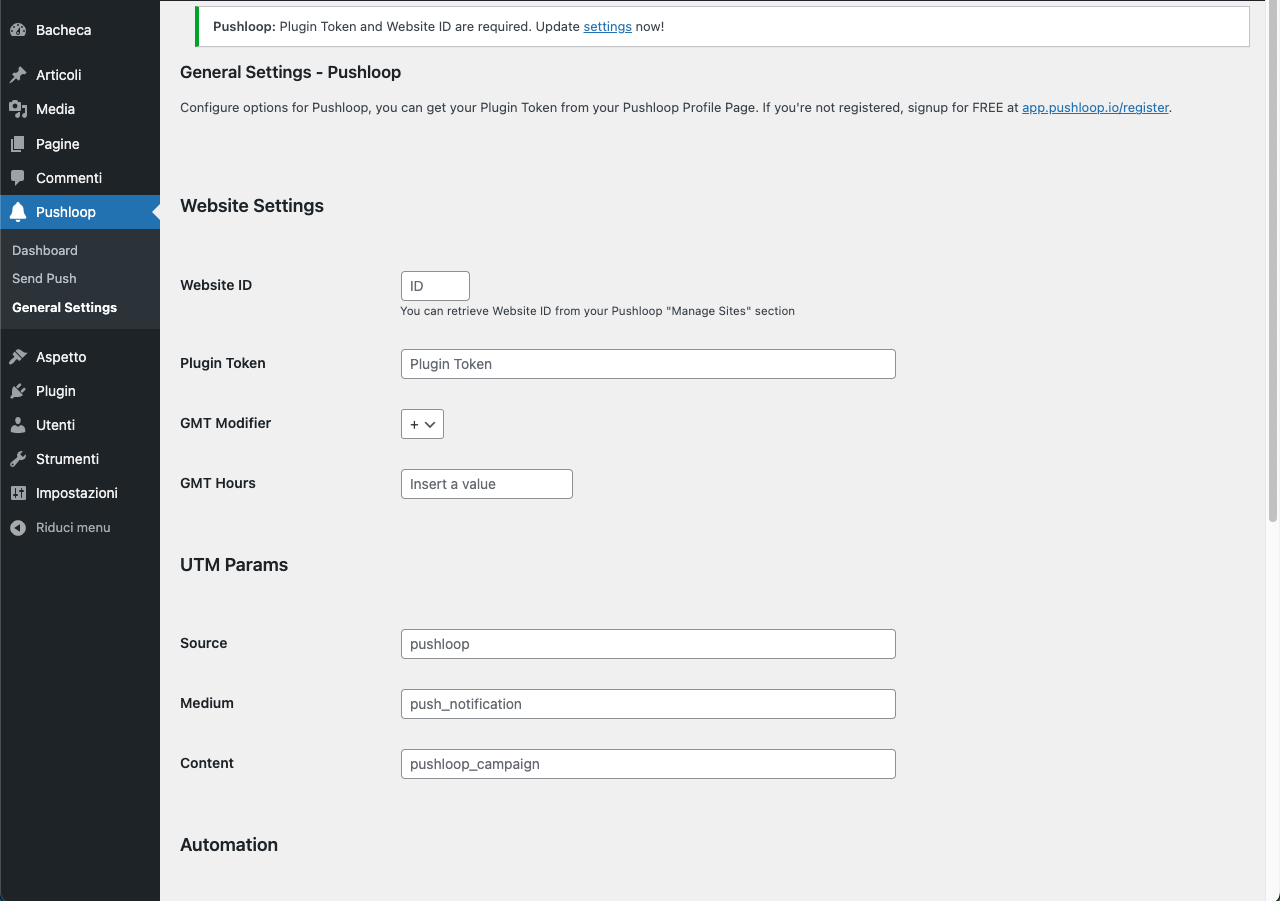Screen dimensions: 1280x901
Task: Focus the Website ID input field
Action: tap(435, 286)
